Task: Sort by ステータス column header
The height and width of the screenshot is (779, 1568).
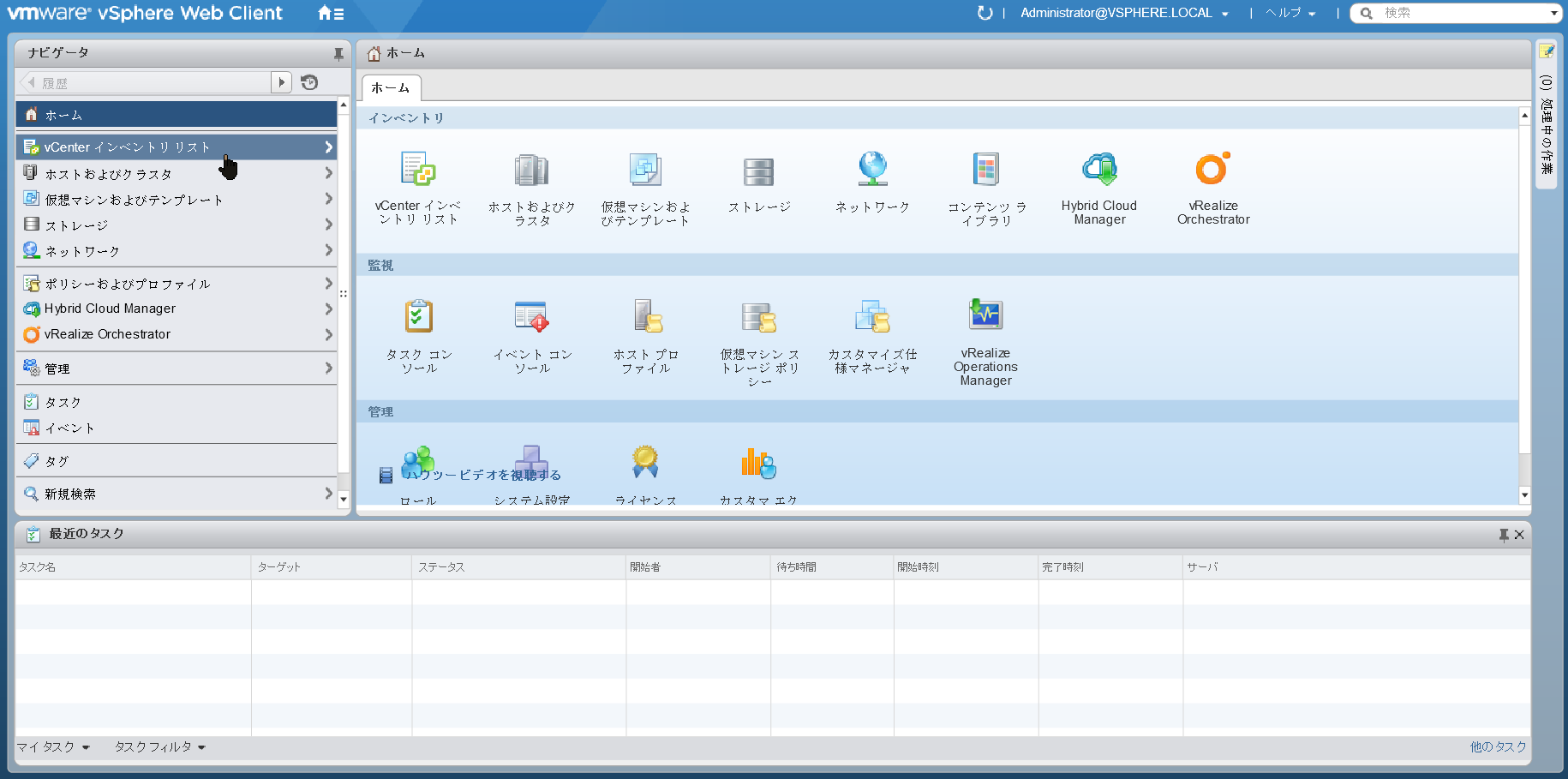Action: (519, 566)
